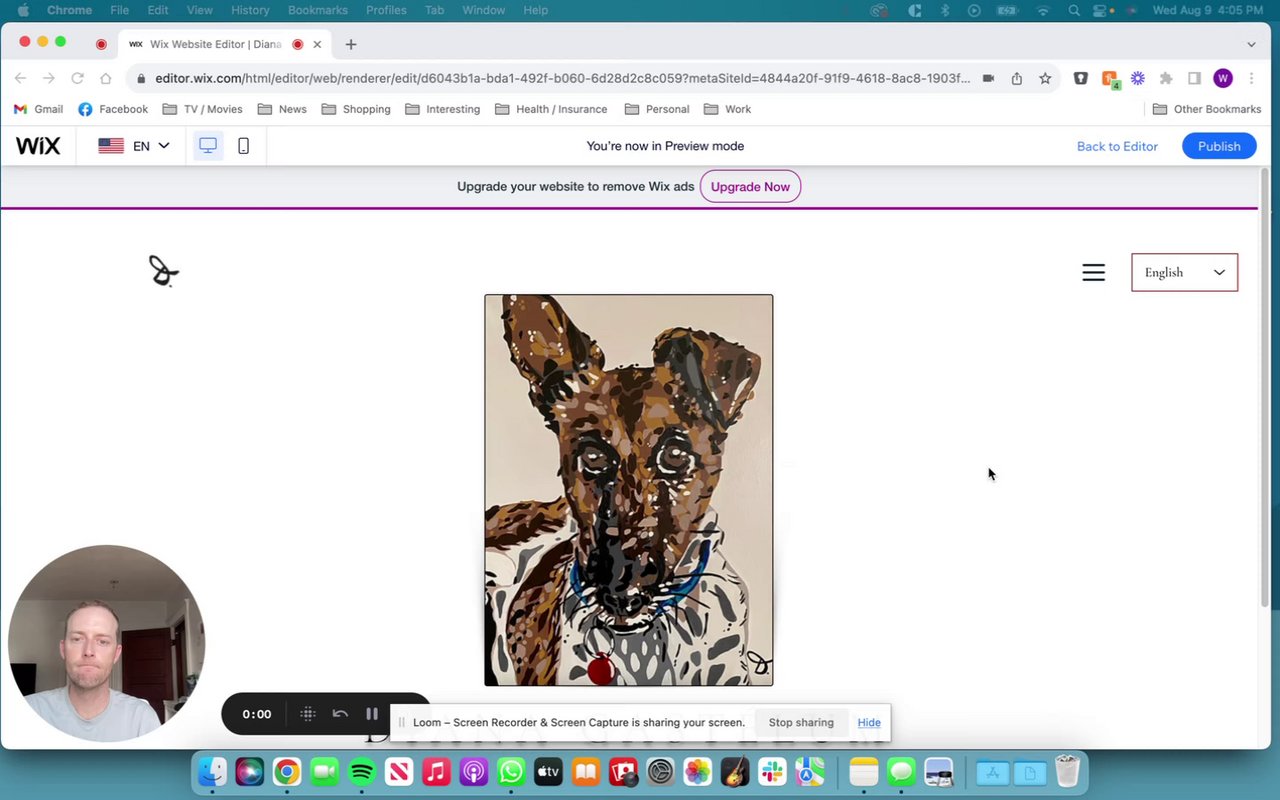Image resolution: width=1280 pixels, height=800 pixels.
Task: Open Spotlight search in menu bar
Action: click(x=1074, y=10)
